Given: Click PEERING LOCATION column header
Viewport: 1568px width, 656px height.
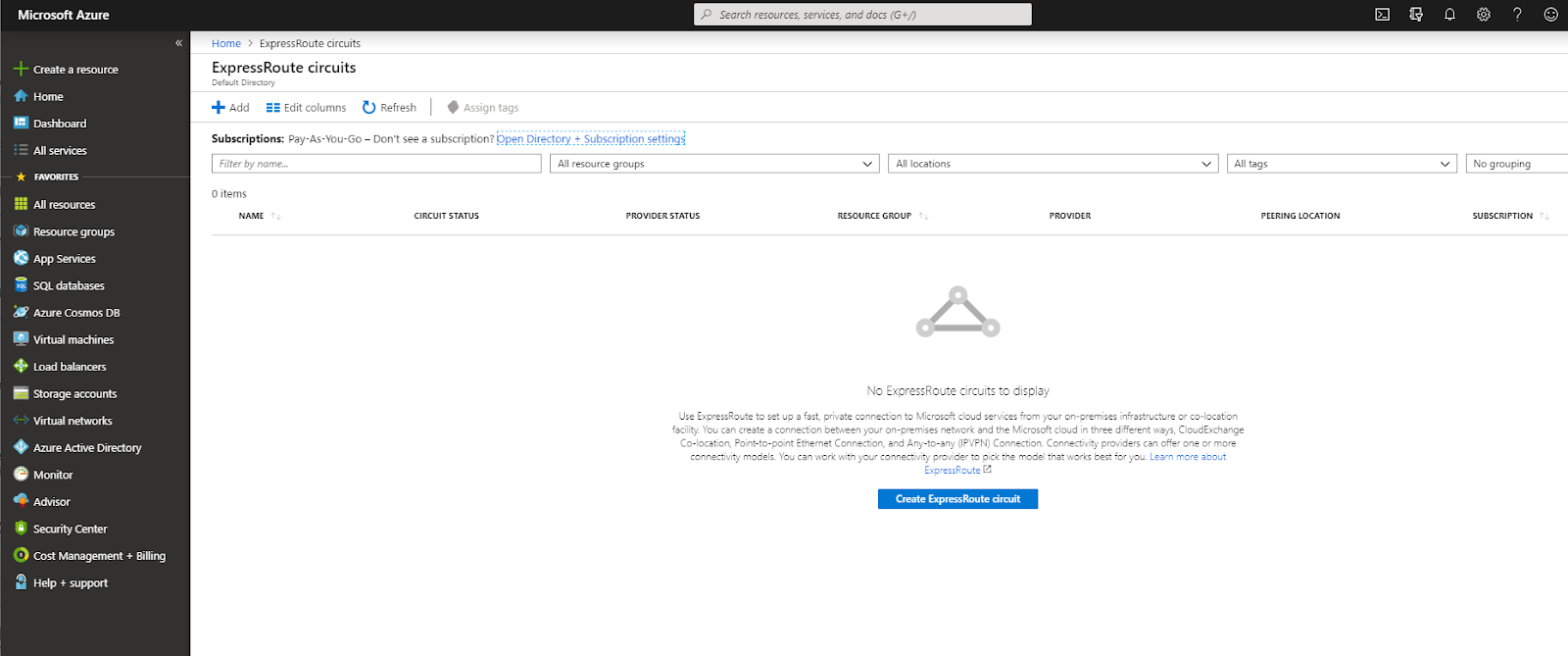Looking at the screenshot, I should (1300, 216).
